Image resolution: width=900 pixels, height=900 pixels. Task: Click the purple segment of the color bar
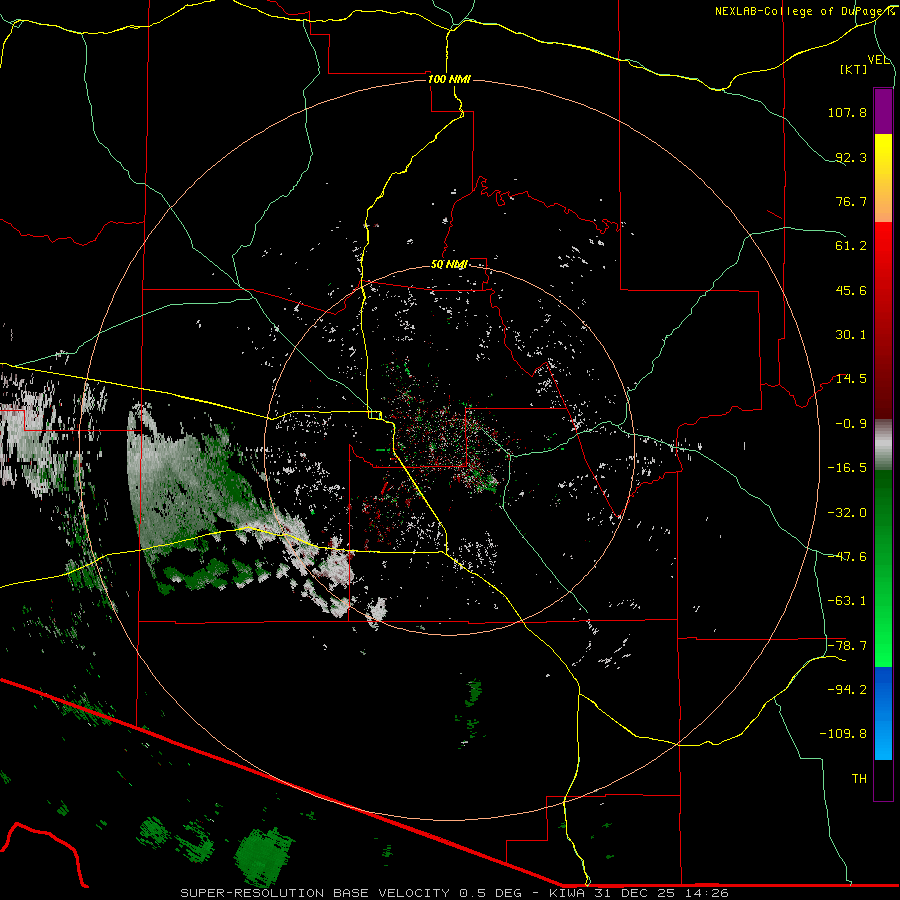click(883, 111)
